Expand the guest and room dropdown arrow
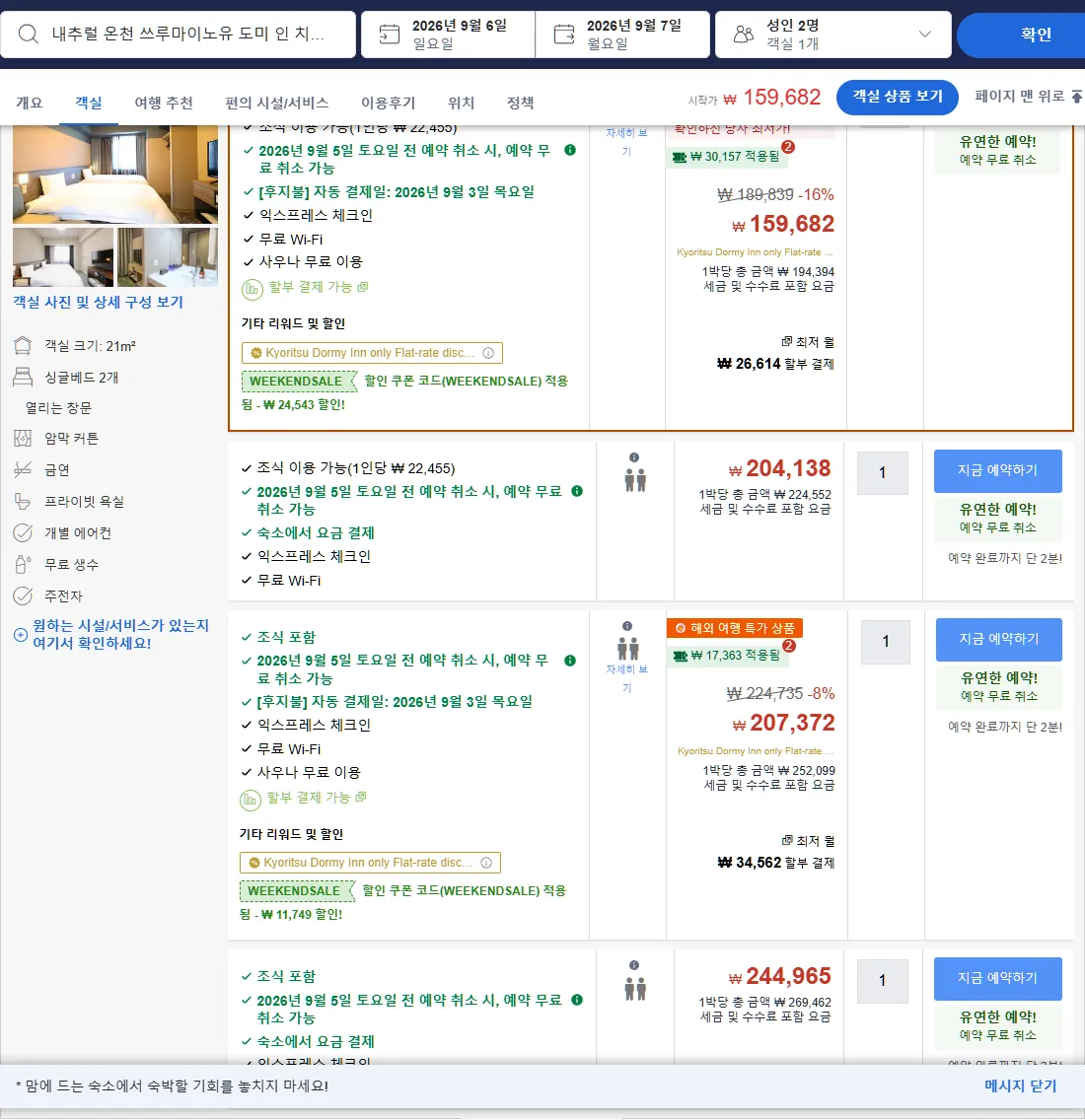 tap(925, 34)
